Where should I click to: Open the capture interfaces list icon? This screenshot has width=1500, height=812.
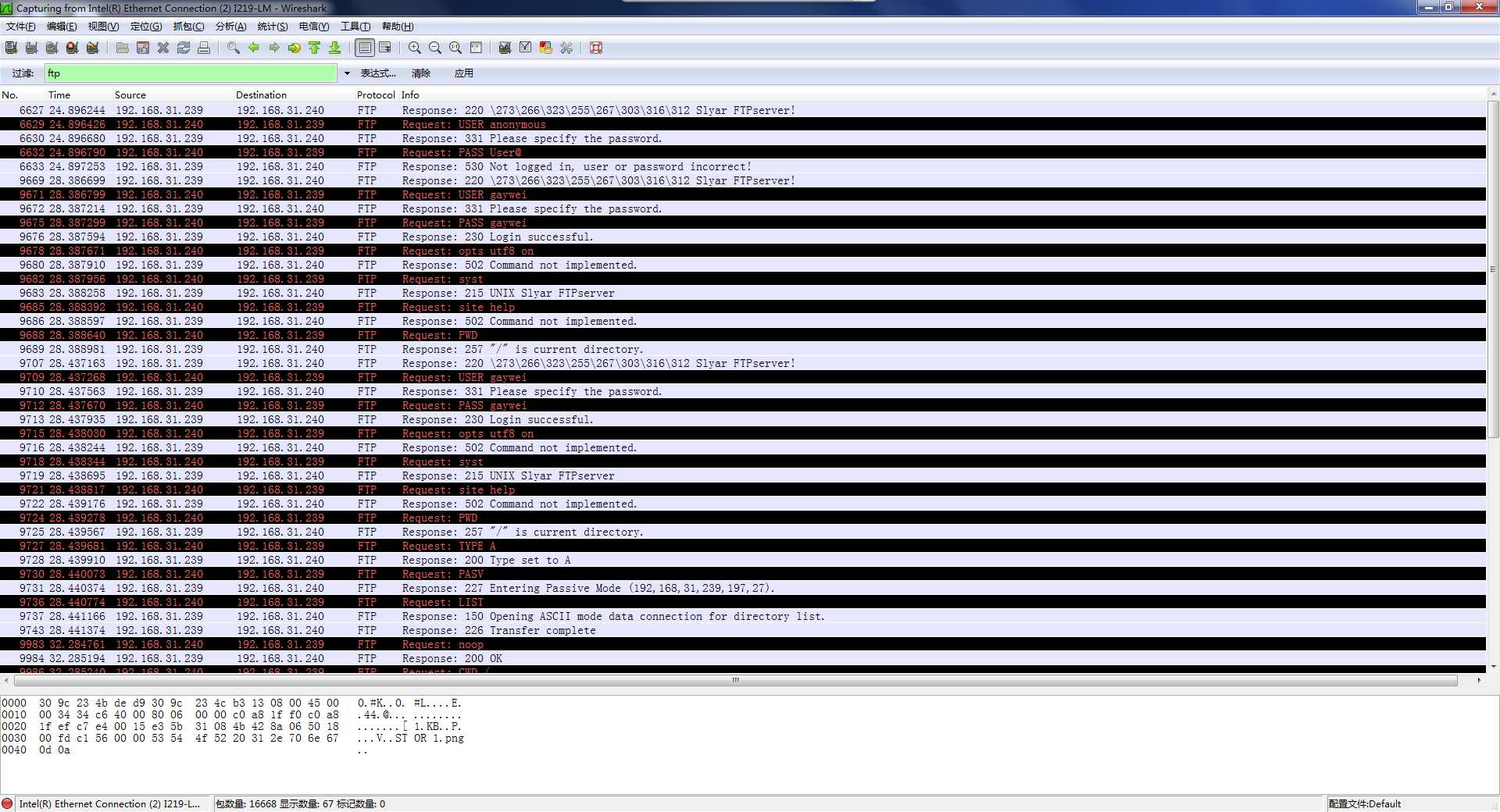point(11,48)
